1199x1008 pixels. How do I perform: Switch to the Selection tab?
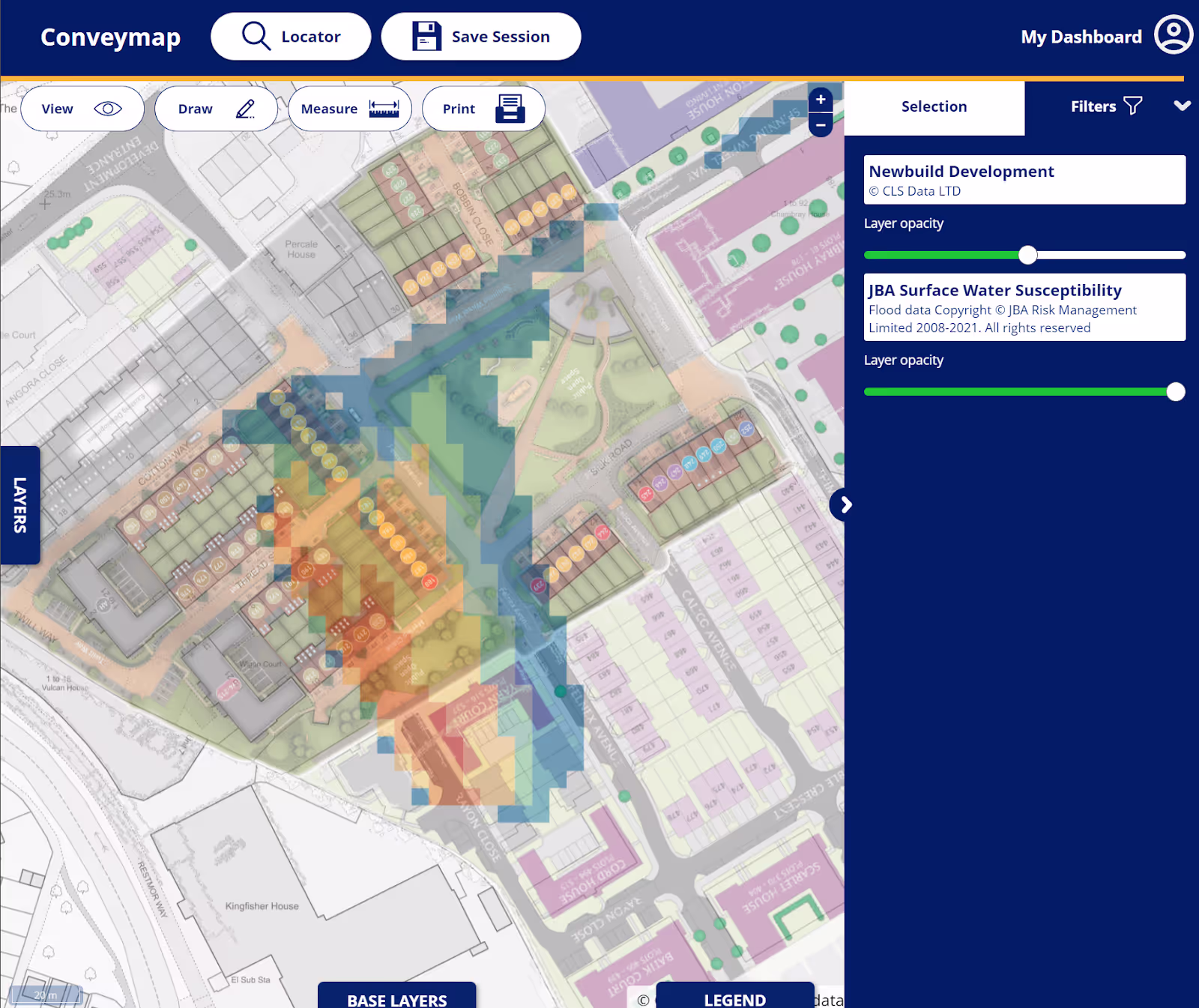coord(934,106)
